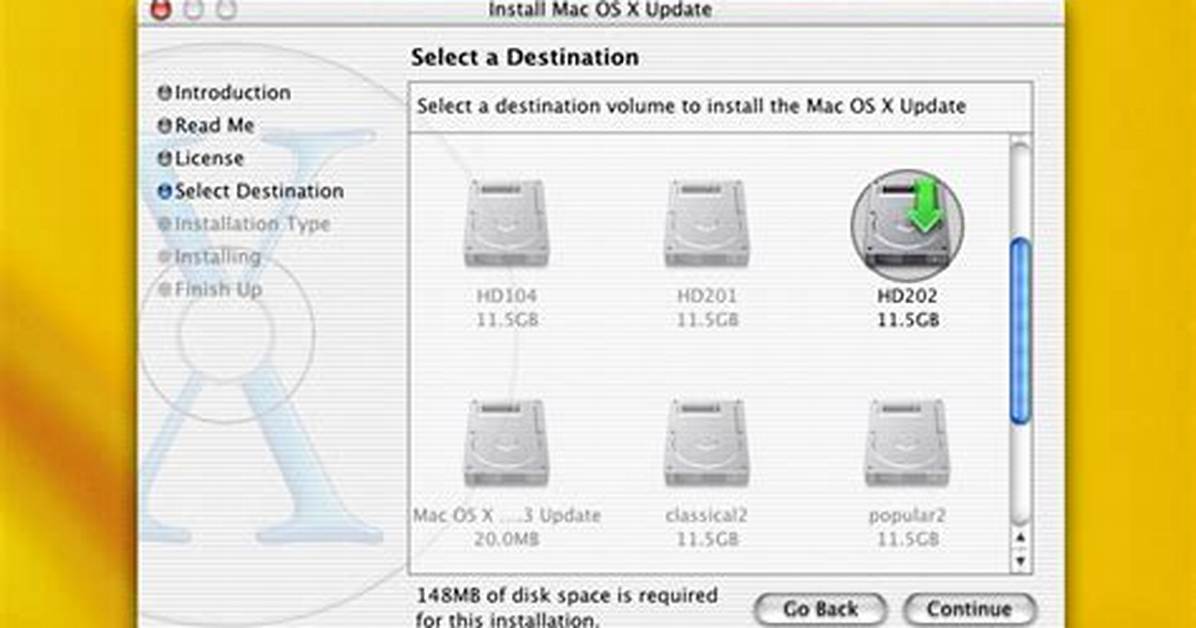This screenshot has width=1196, height=628.
Task: Click the blue scrollbar thumb in volume list
Action: tap(1021, 330)
